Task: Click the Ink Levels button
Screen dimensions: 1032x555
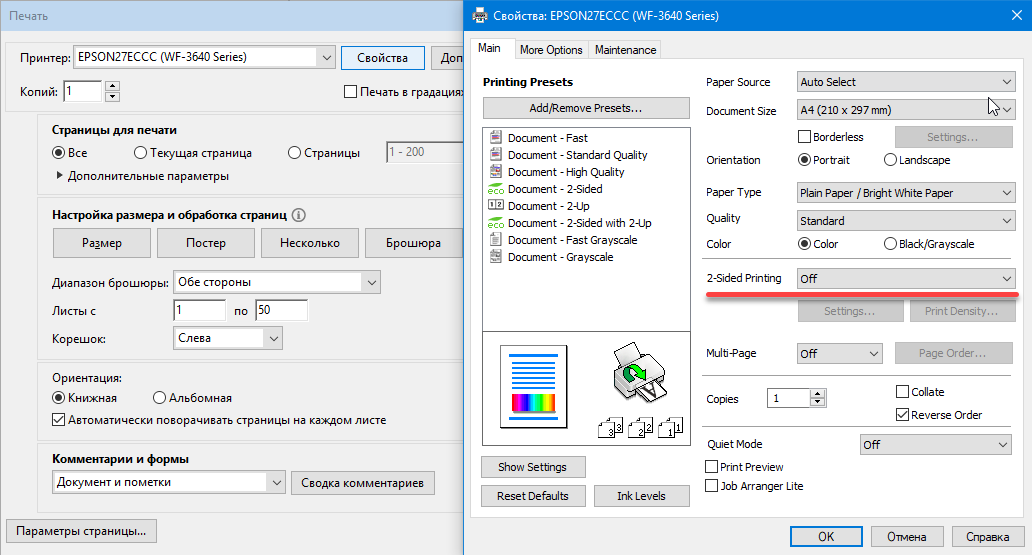Action: coord(641,496)
